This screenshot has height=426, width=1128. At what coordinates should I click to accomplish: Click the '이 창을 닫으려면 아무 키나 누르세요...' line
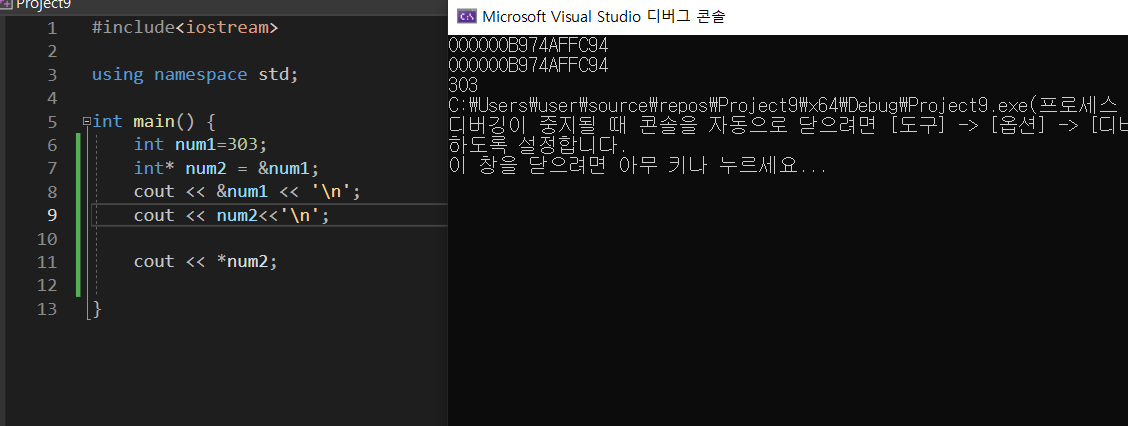point(638,166)
